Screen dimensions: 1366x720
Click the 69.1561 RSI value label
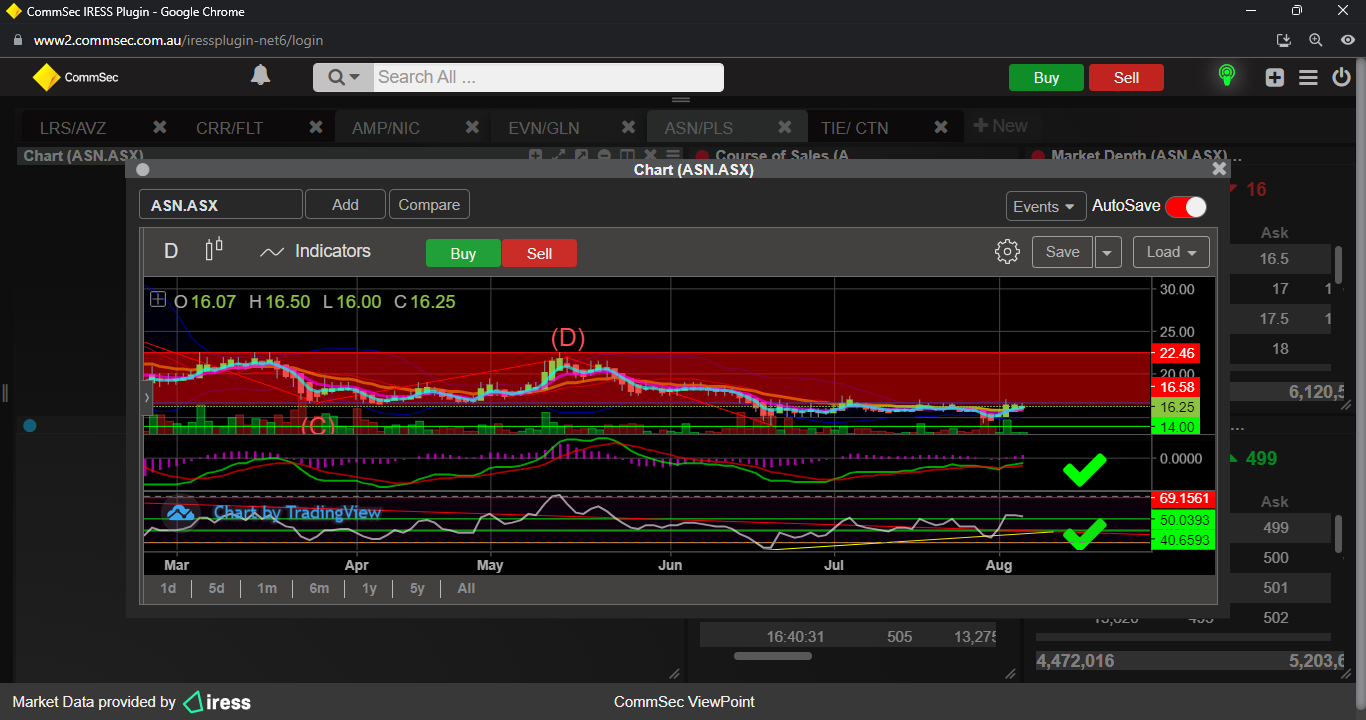point(1183,498)
